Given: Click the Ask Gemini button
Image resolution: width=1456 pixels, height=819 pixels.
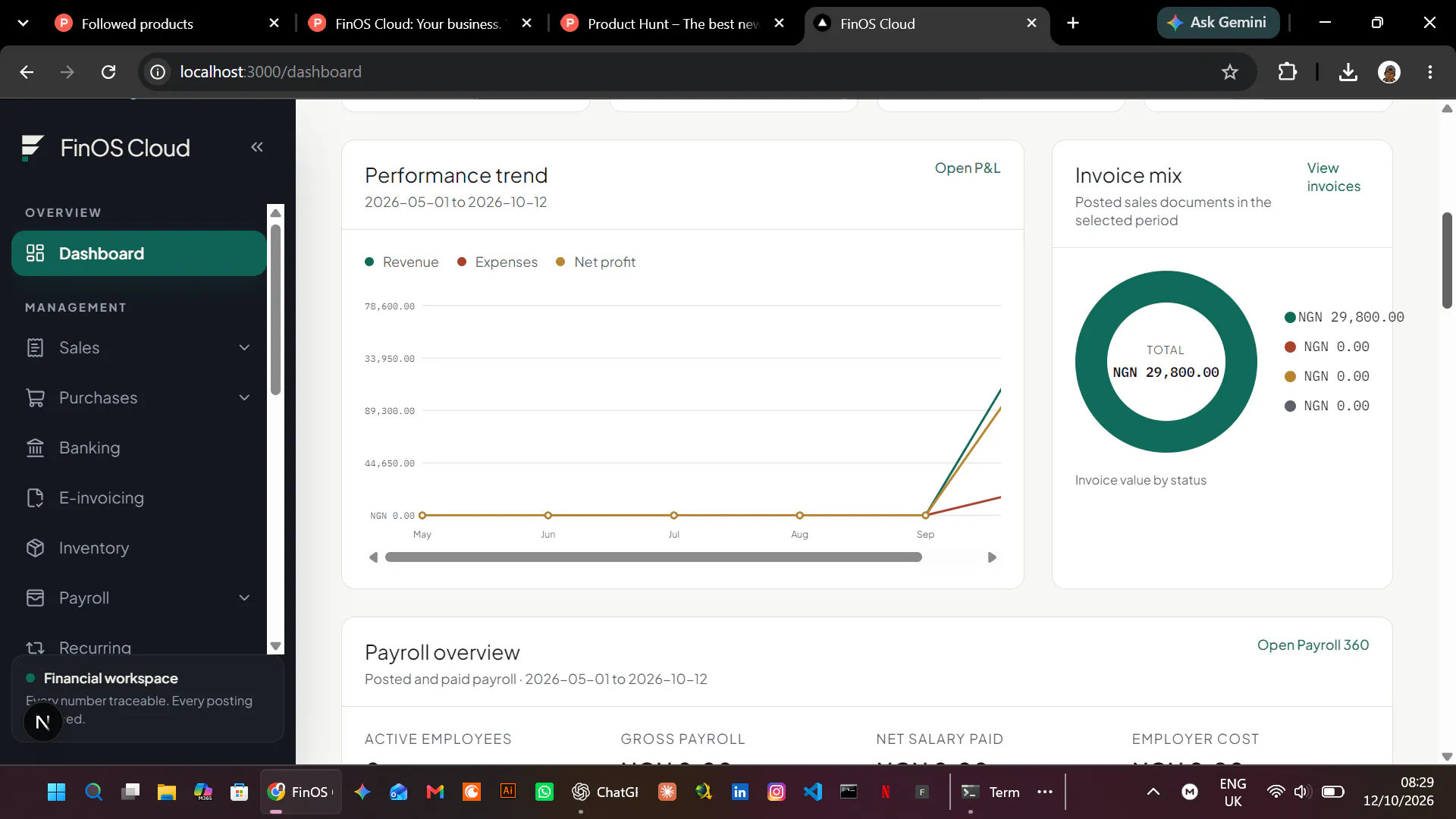Looking at the screenshot, I should 1218,23.
